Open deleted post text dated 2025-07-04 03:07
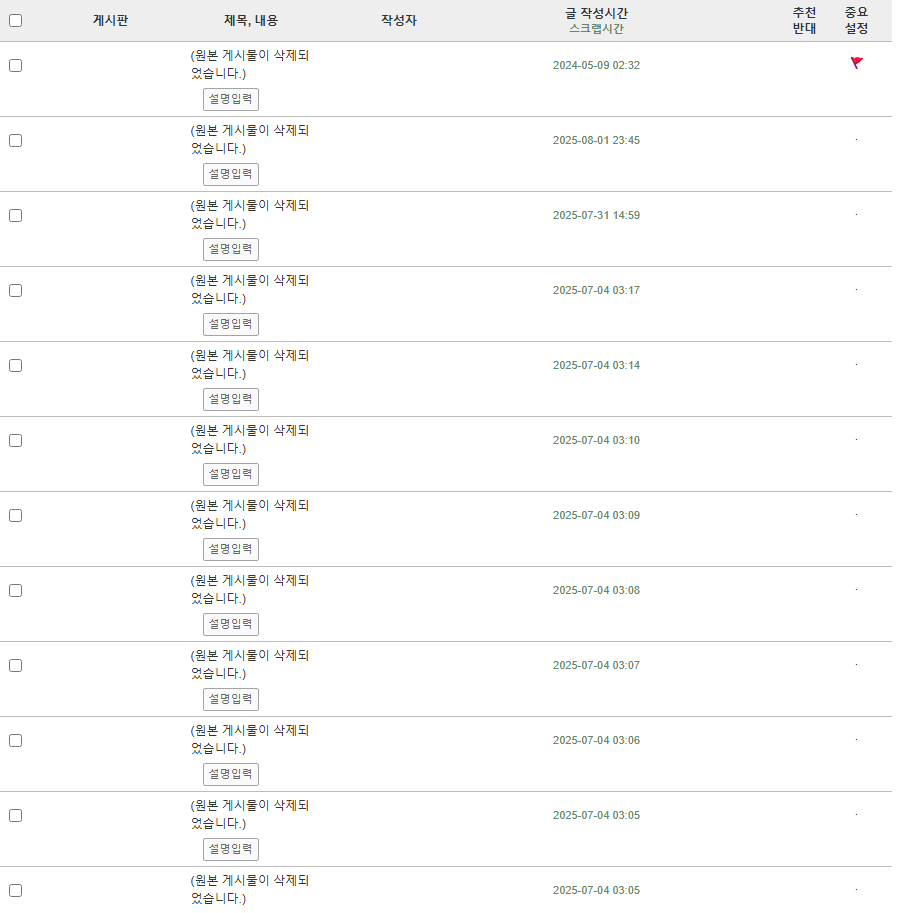Image resolution: width=910 pixels, height=913 pixels. click(x=250, y=664)
